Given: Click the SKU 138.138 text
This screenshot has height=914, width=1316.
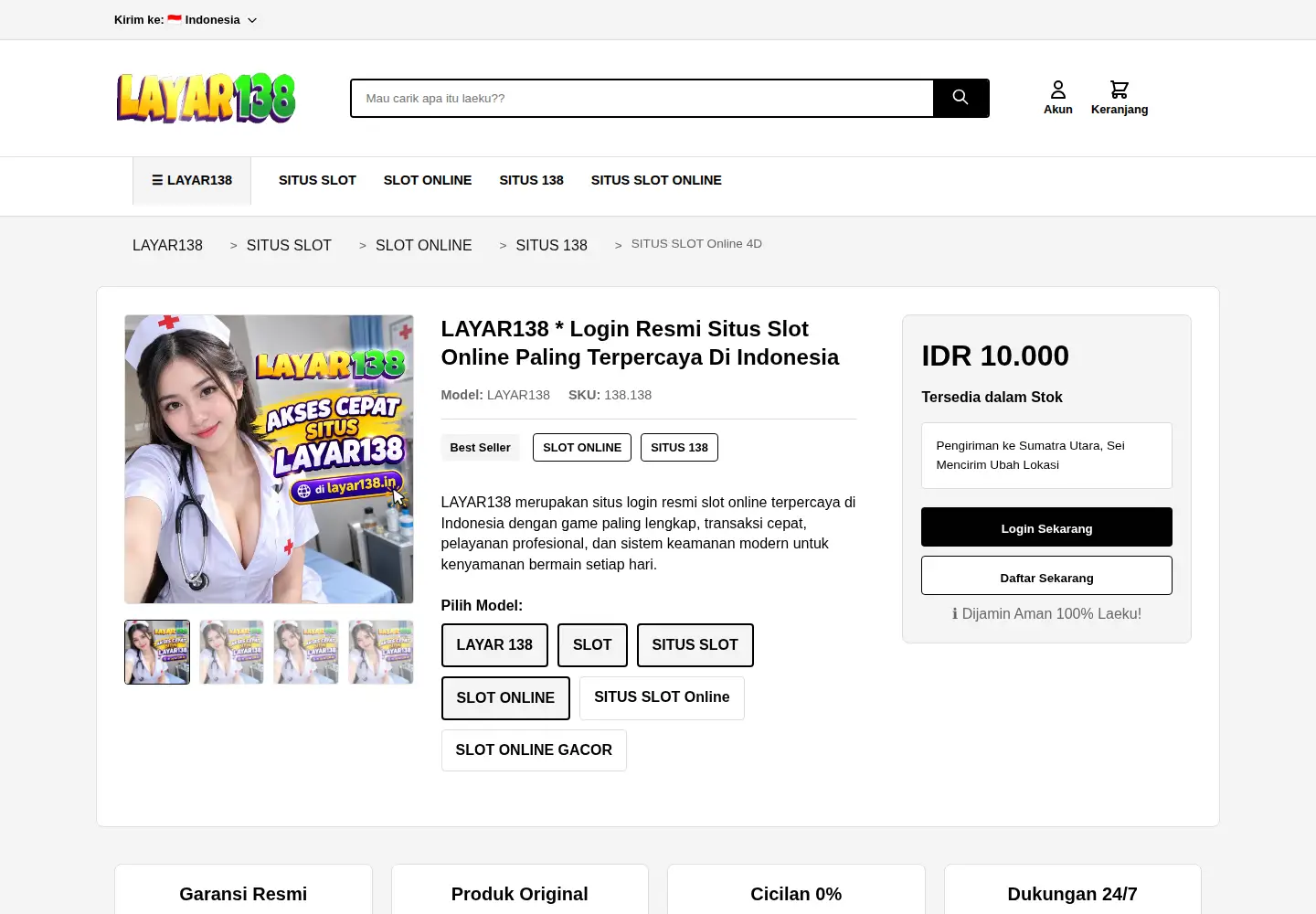Looking at the screenshot, I should coord(610,395).
